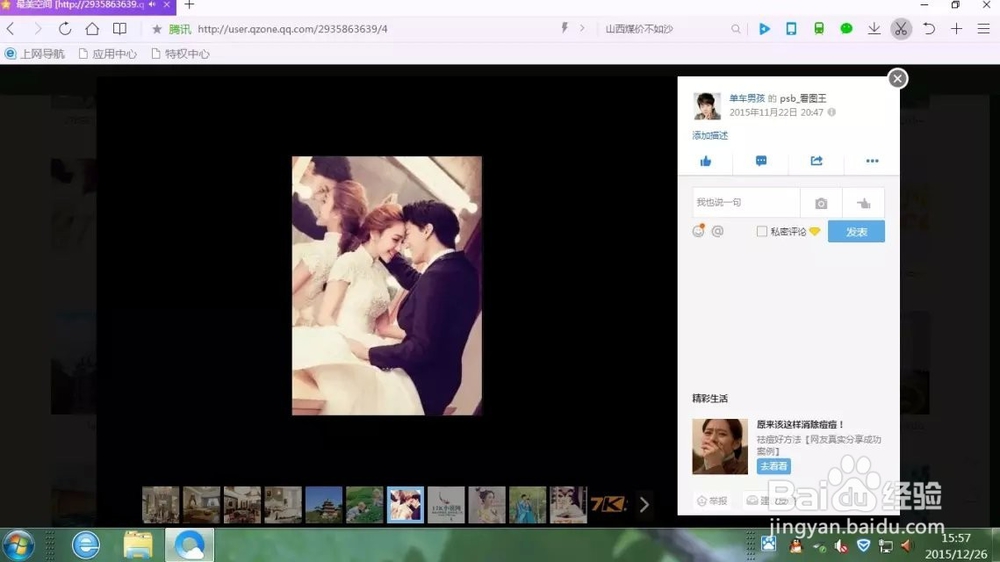Click the yellow diamond VIP icon

pyautogui.click(x=814, y=231)
